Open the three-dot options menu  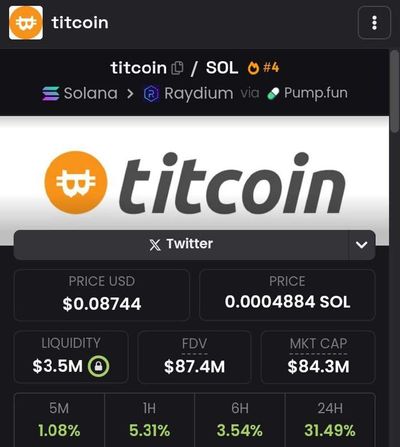coord(374,23)
